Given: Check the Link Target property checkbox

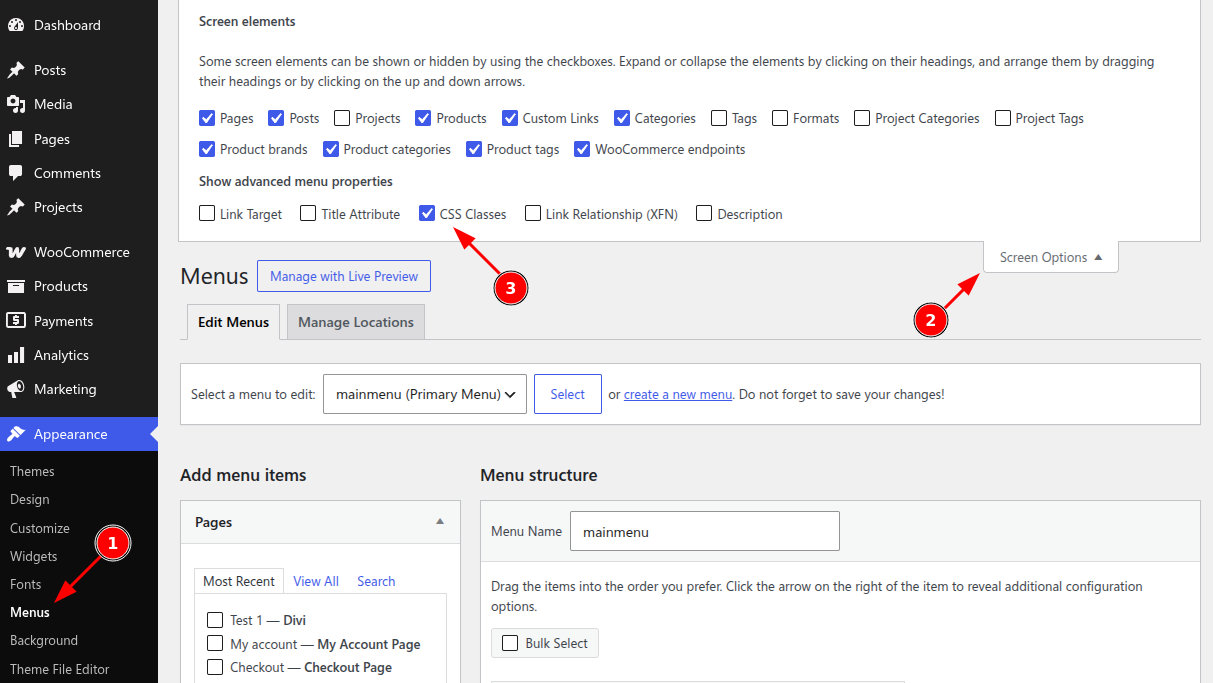Looking at the screenshot, I should pos(207,213).
